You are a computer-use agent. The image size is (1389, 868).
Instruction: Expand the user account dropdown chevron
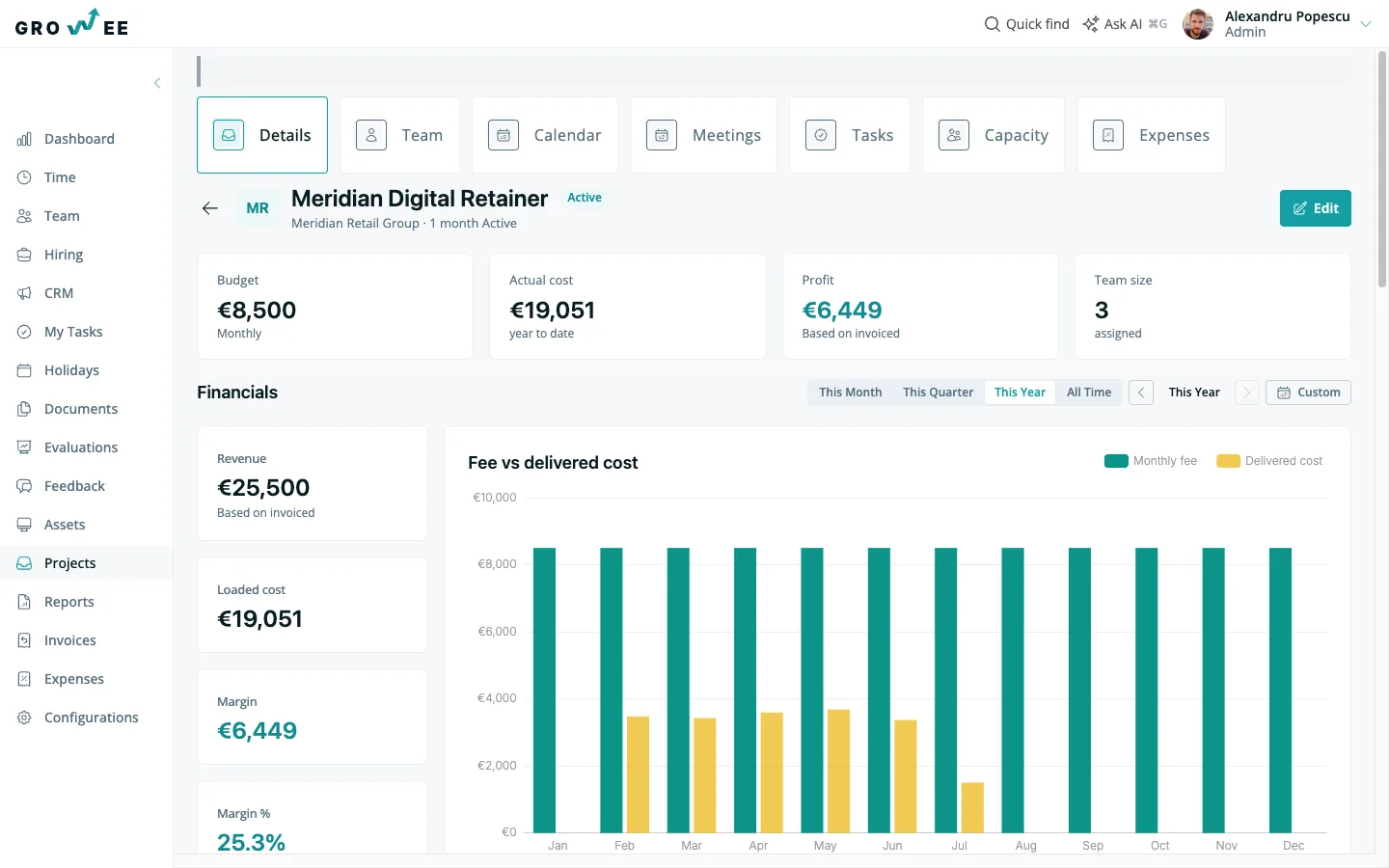click(x=1366, y=24)
